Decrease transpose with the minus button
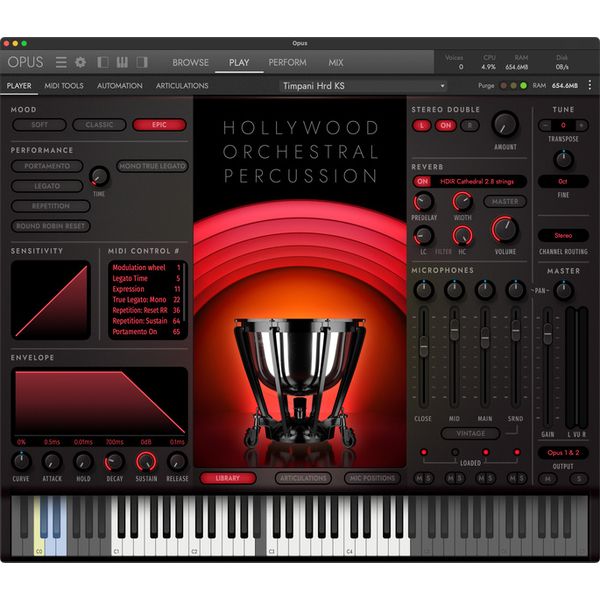This screenshot has width=600, height=600. [x=546, y=125]
